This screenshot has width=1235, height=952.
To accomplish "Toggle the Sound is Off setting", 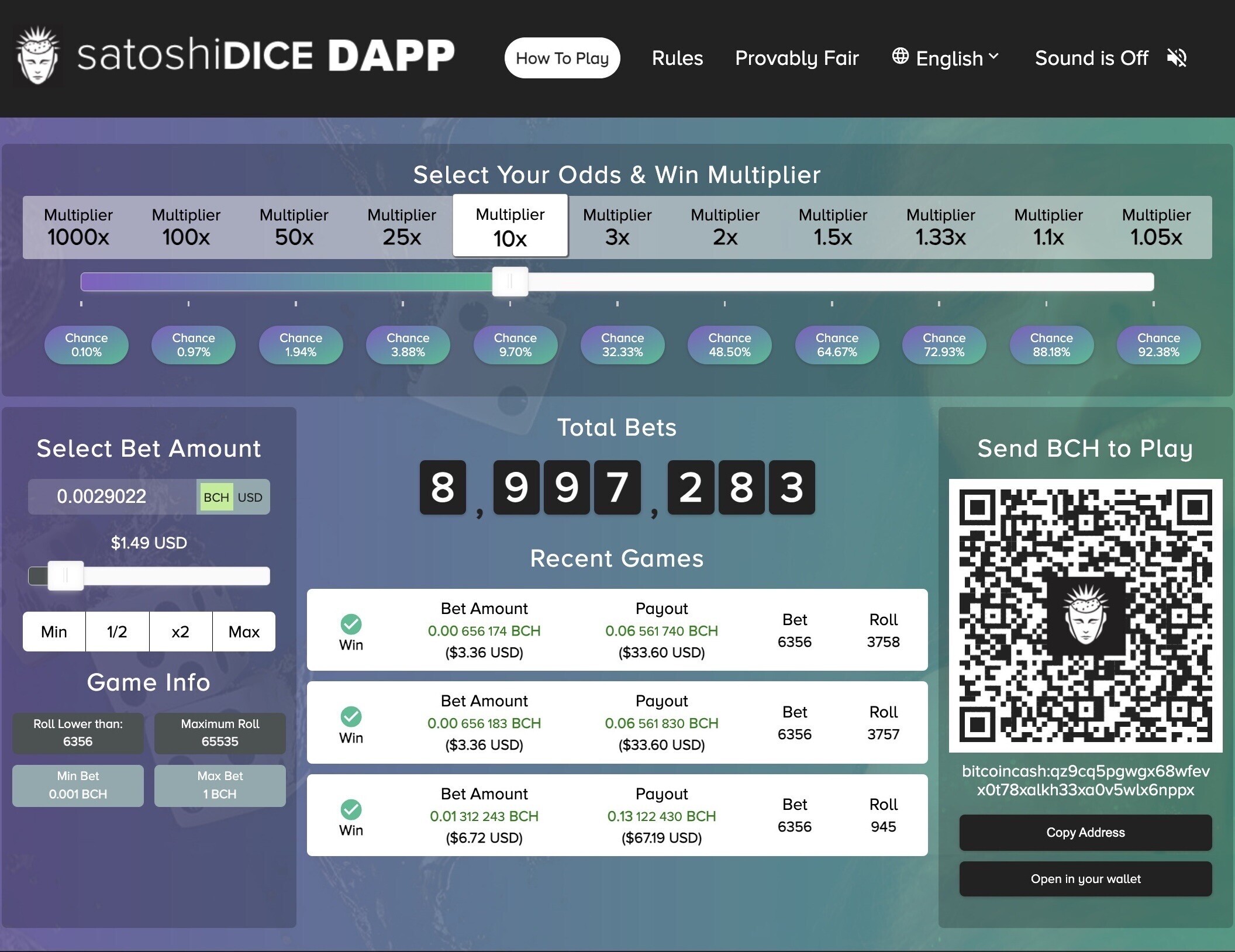I will point(1111,58).
